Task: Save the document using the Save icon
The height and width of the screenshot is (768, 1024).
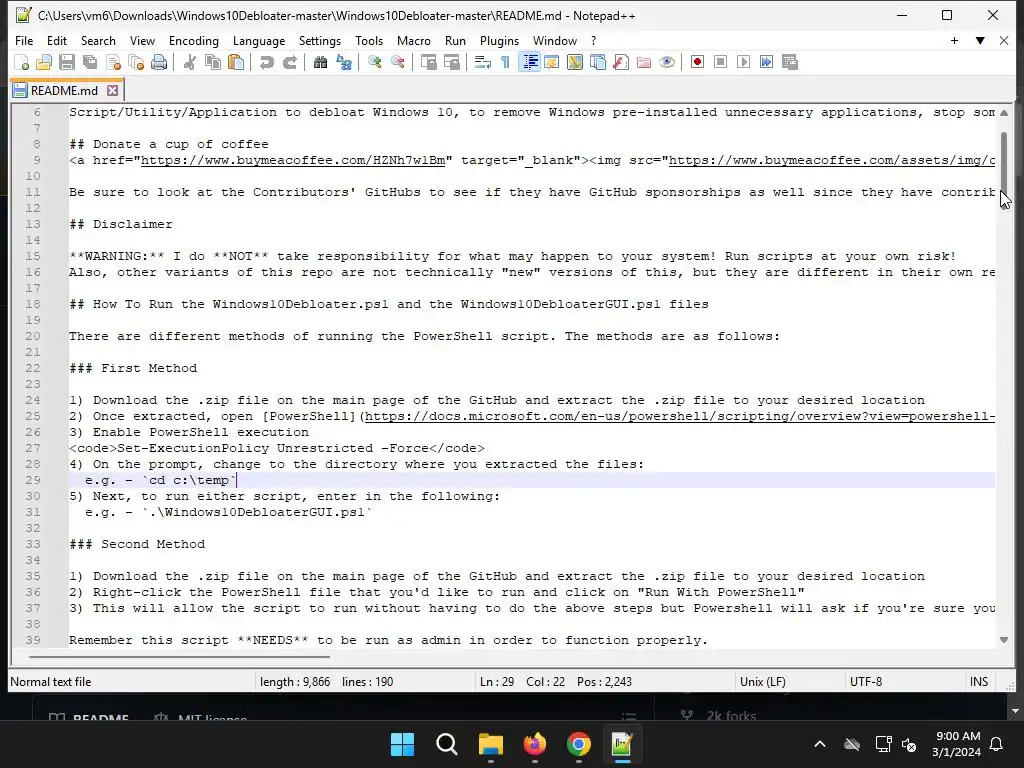Action: point(67,62)
